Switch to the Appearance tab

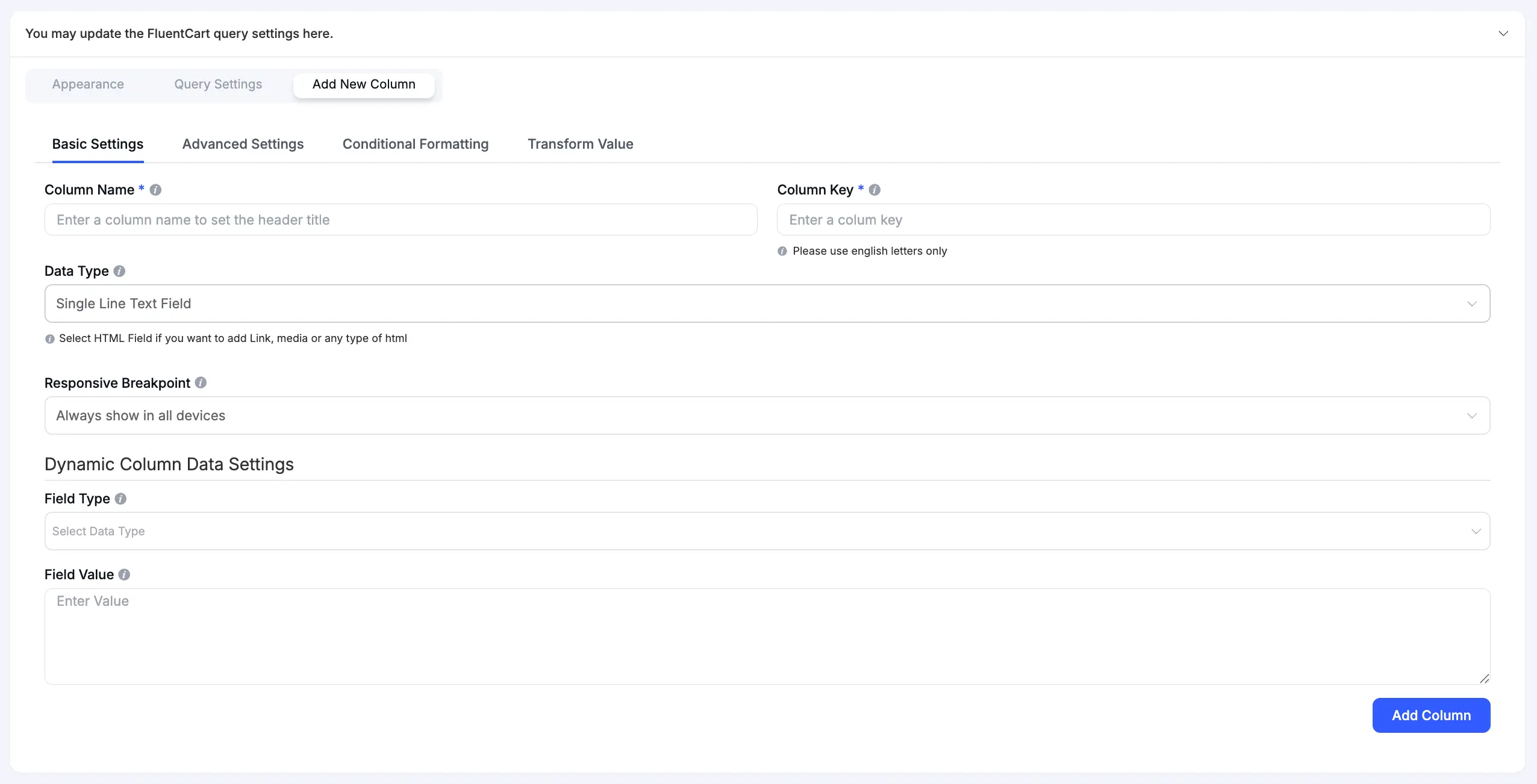coord(88,84)
